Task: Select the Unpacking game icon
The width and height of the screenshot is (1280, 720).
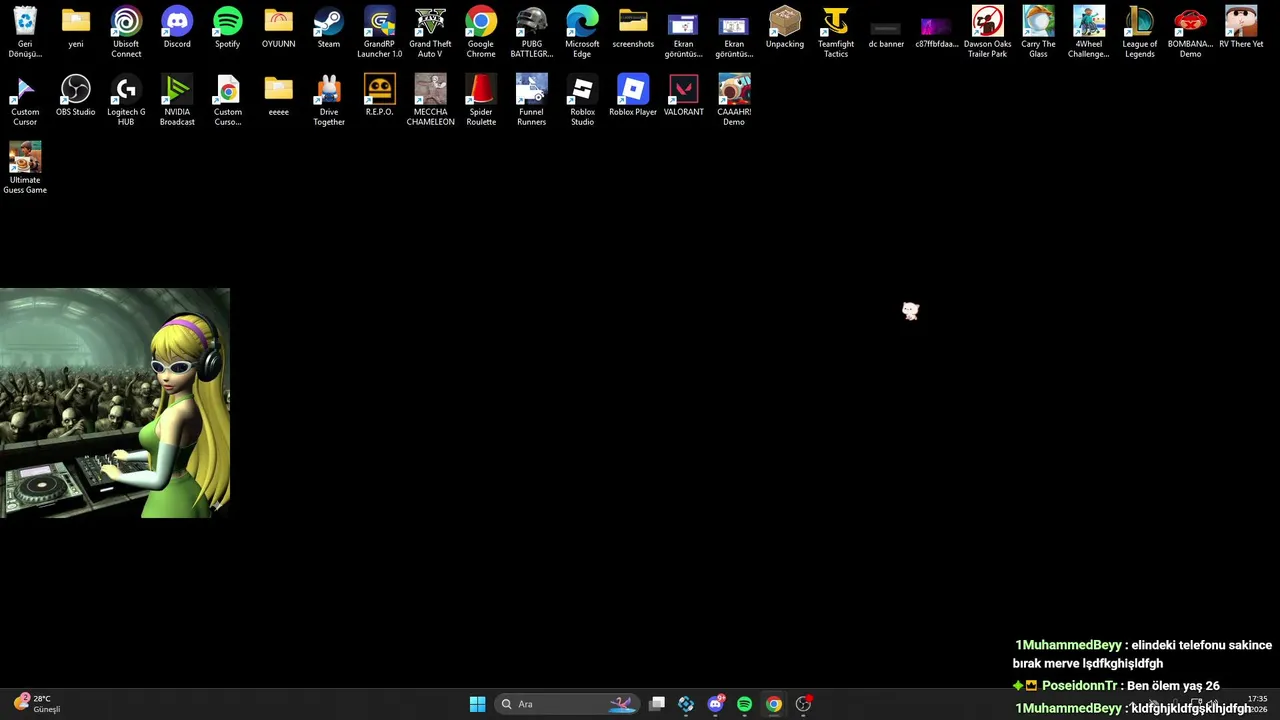Action: click(x=785, y=27)
